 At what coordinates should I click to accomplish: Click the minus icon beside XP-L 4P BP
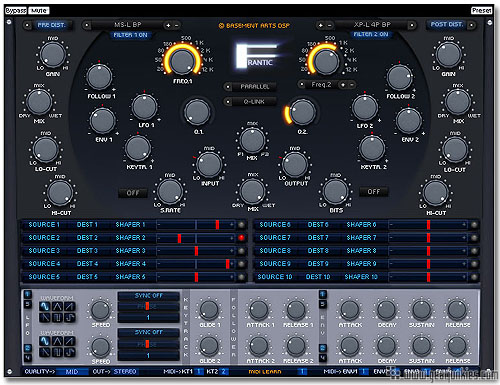click(x=329, y=25)
